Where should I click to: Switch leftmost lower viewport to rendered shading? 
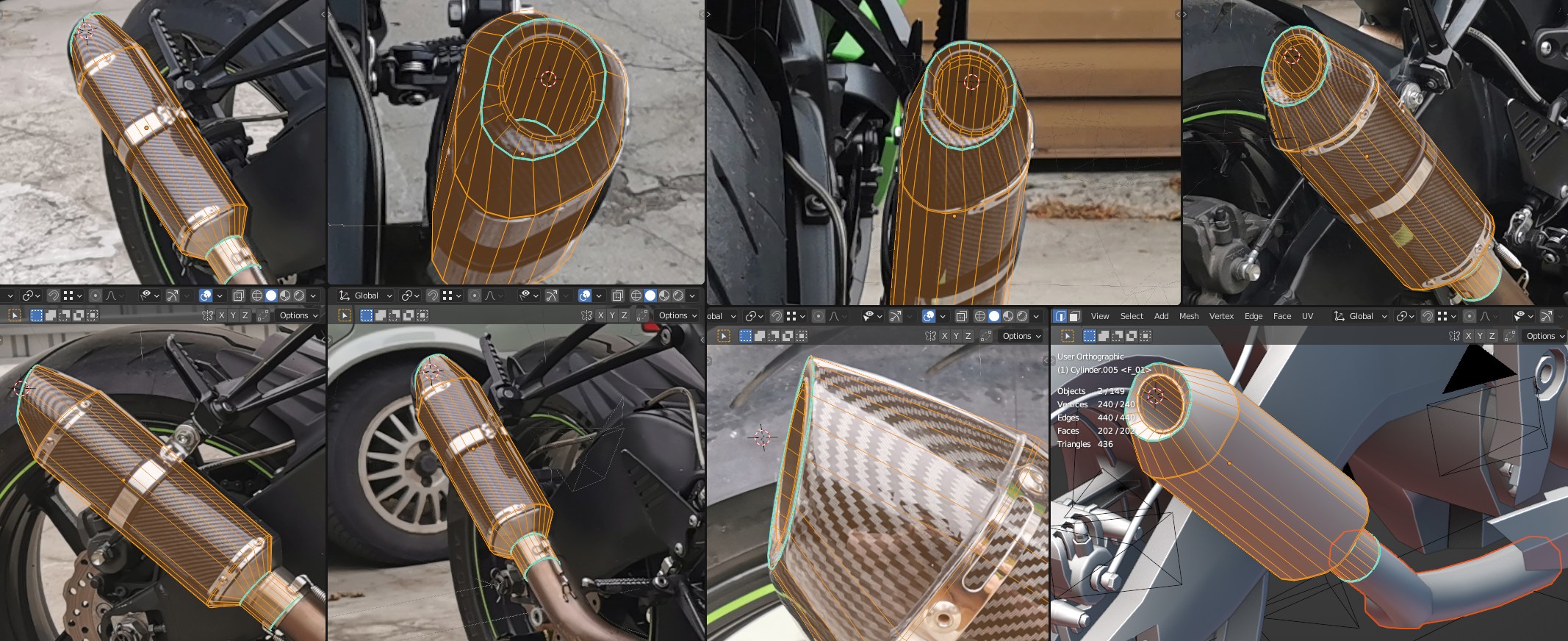(299, 296)
